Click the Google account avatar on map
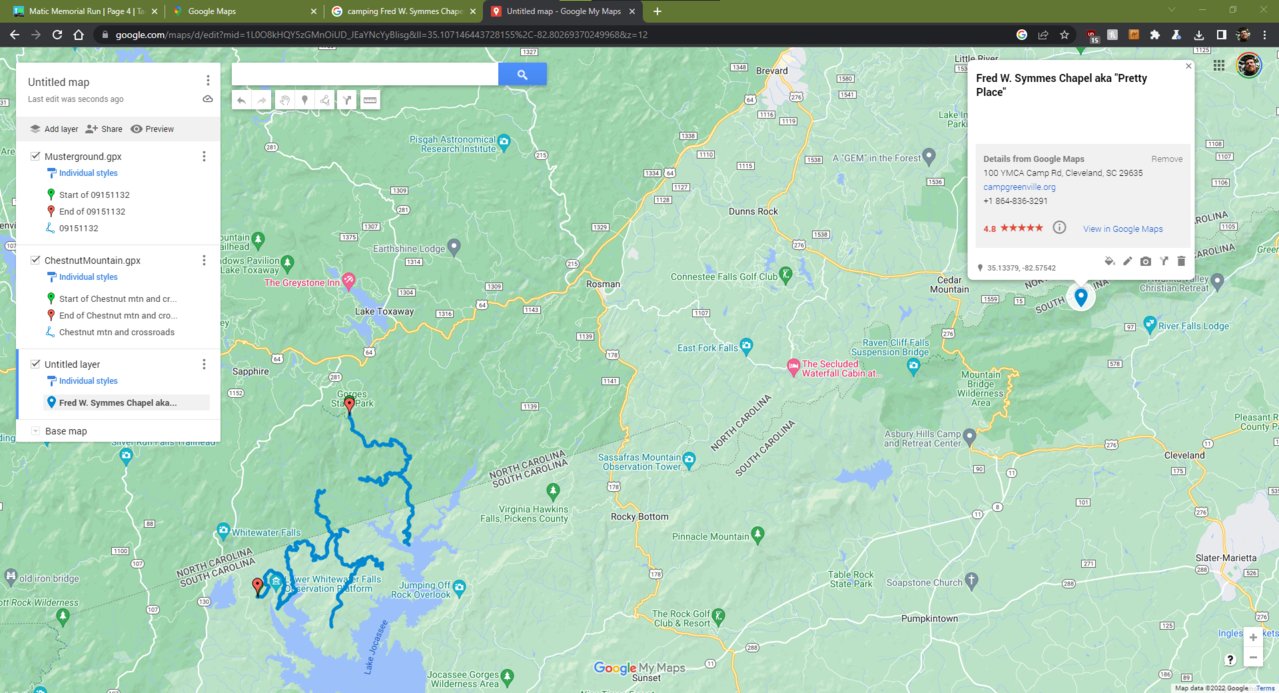1279x693 pixels. 1248,66
